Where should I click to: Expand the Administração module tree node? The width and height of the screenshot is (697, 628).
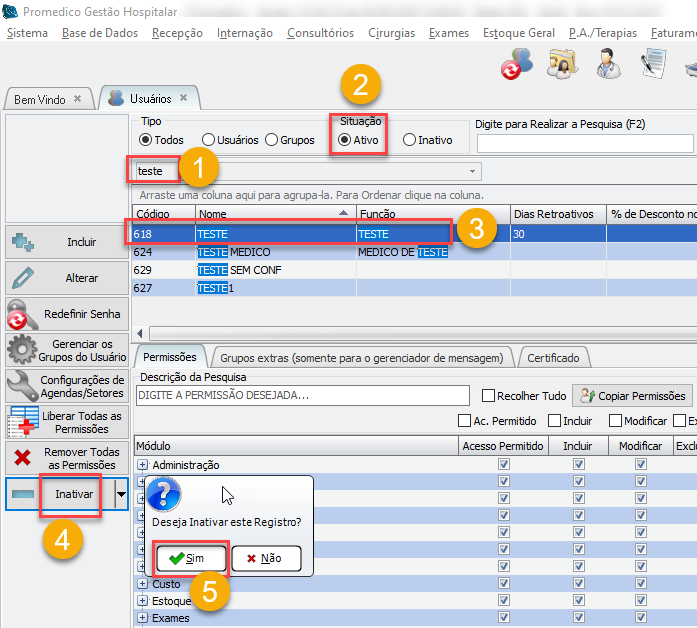click(142, 465)
